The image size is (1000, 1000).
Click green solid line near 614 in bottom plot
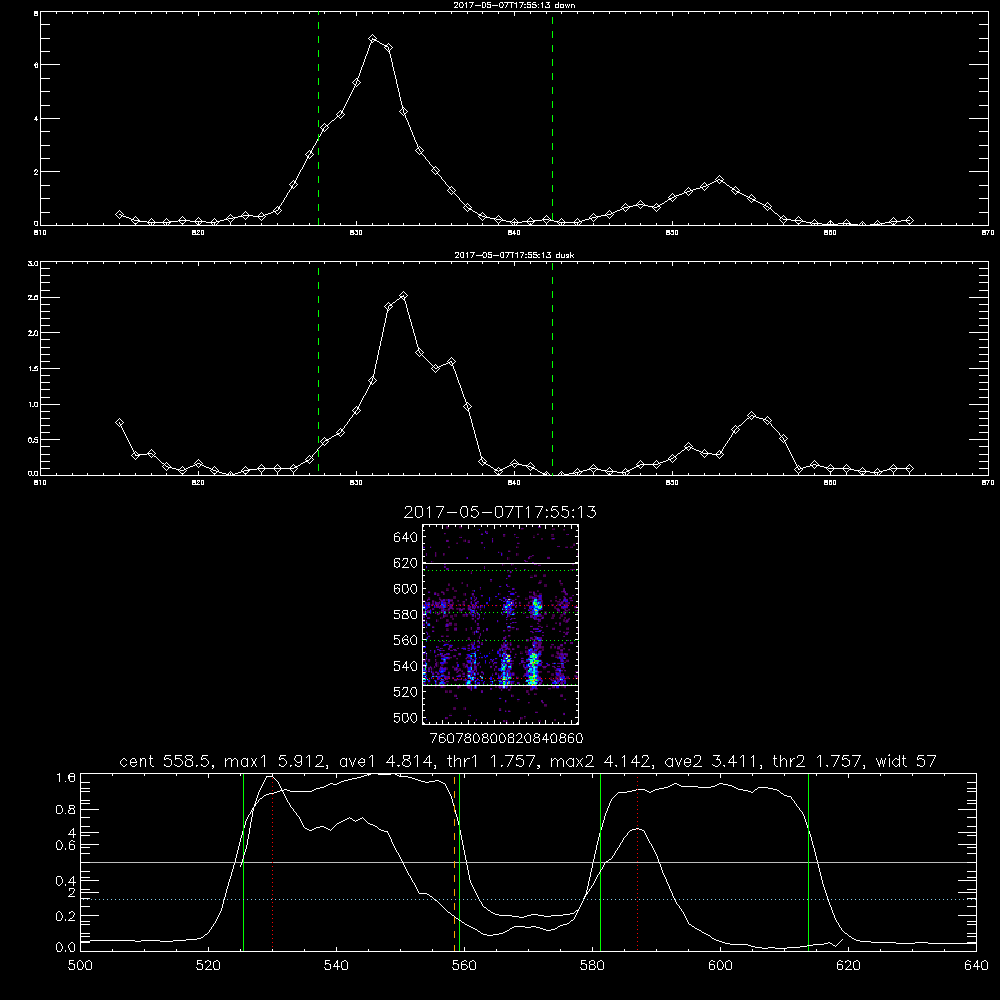click(x=808, y=862)
